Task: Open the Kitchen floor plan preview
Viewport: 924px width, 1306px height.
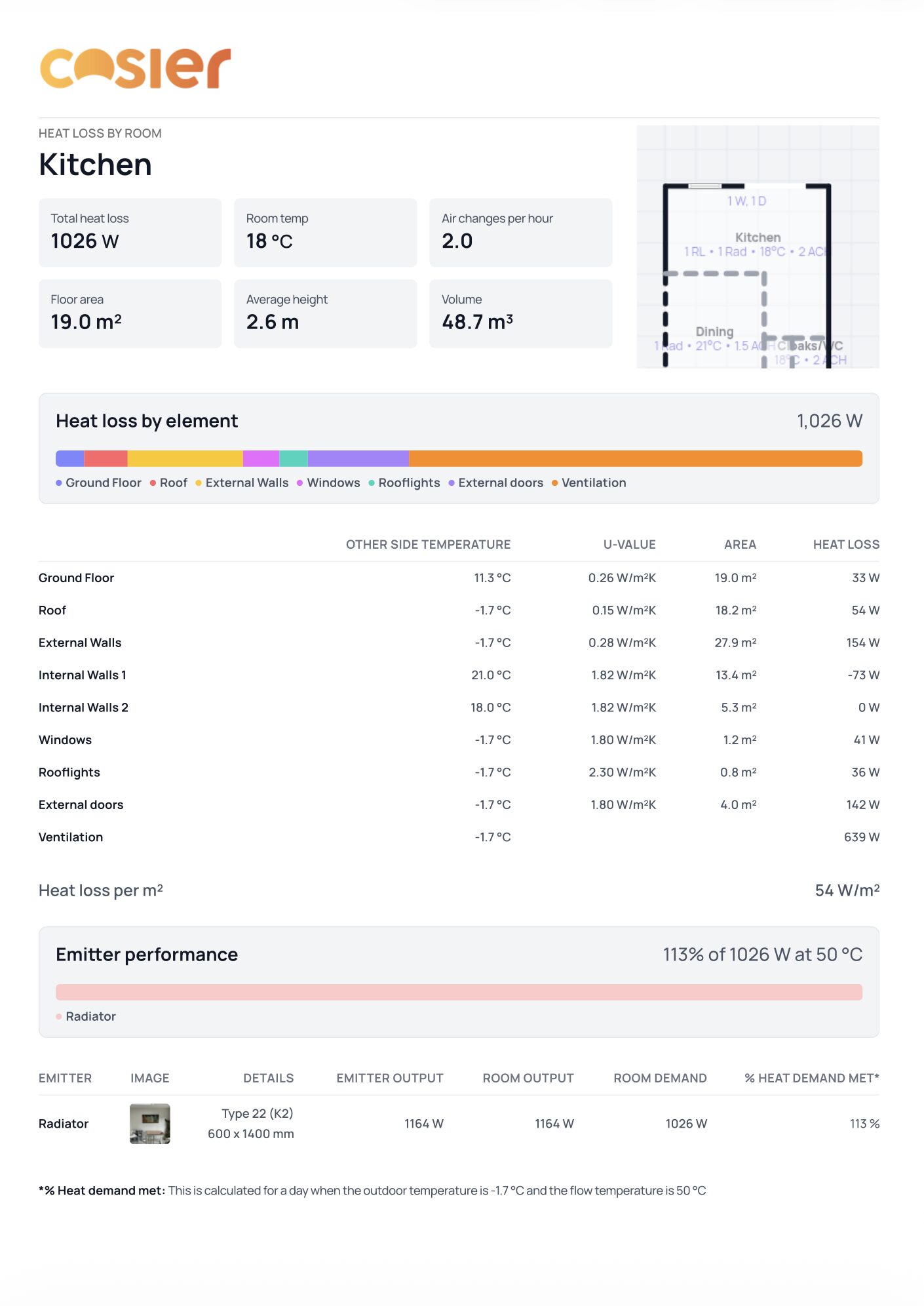Action: point(758,247)
